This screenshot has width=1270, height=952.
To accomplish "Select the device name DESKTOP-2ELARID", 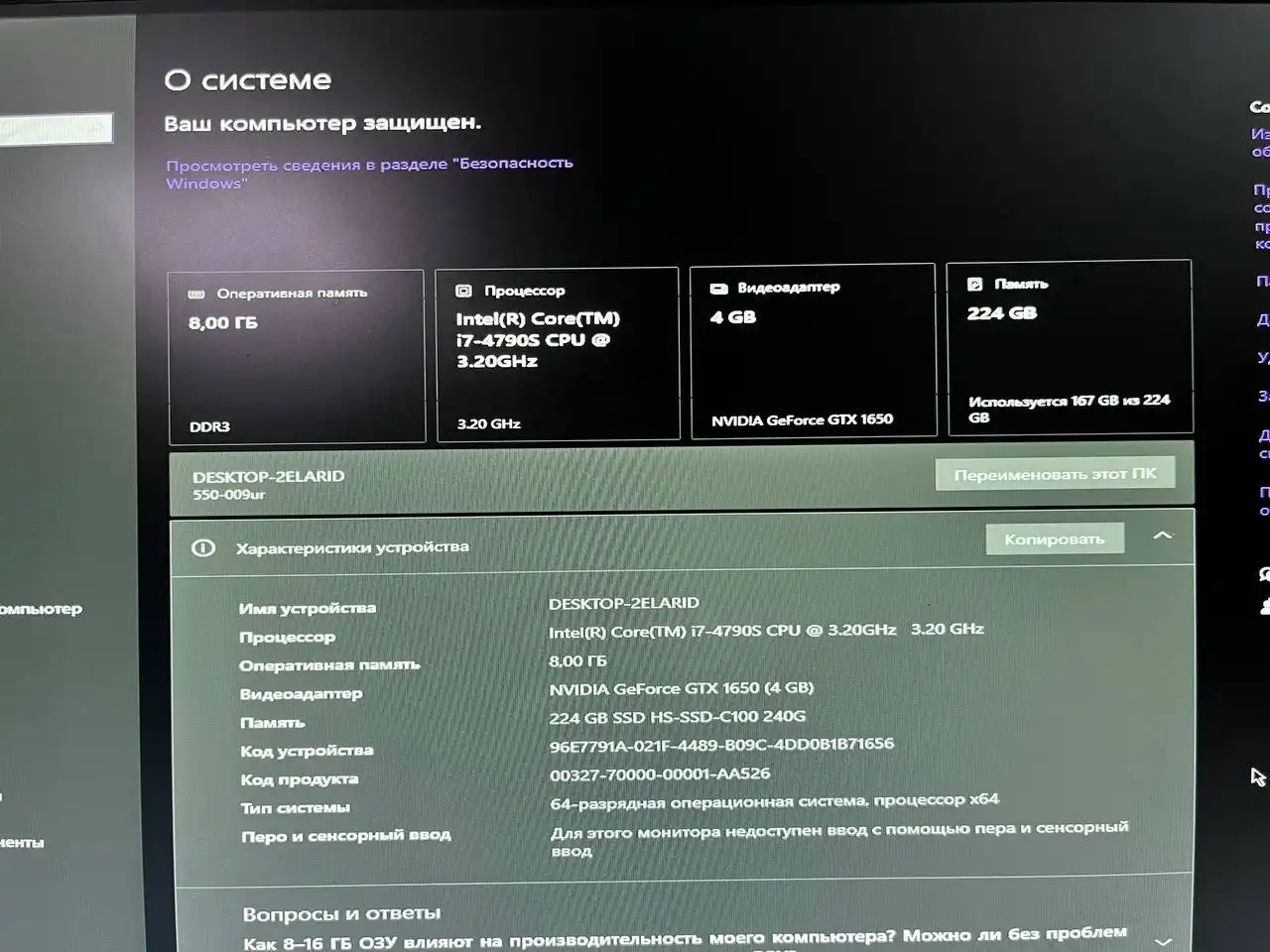I will click(269, 475).
